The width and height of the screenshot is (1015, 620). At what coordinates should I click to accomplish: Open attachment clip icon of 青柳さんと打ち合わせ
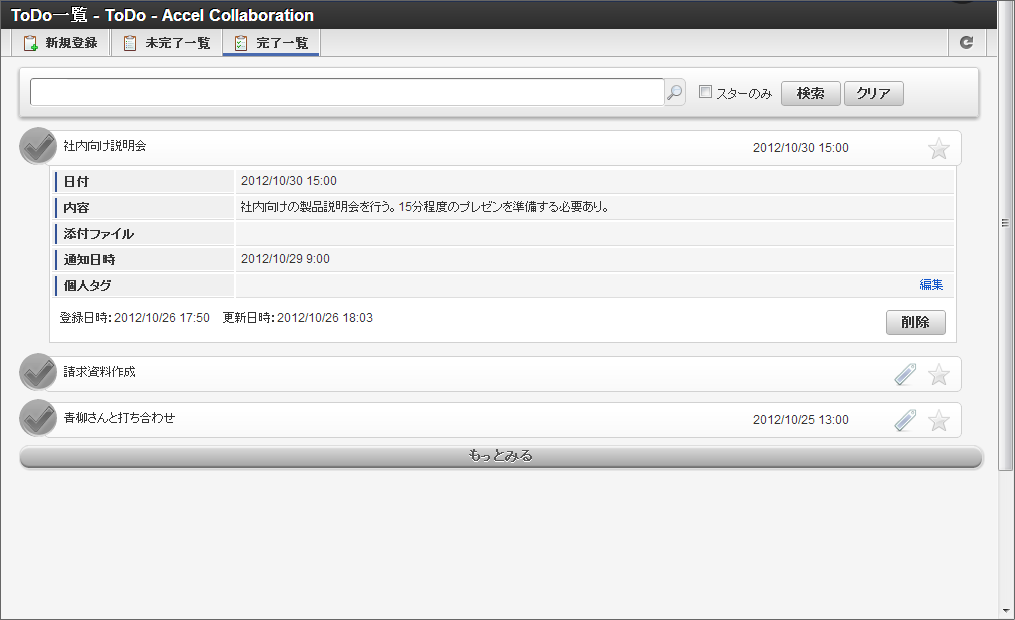905,420
